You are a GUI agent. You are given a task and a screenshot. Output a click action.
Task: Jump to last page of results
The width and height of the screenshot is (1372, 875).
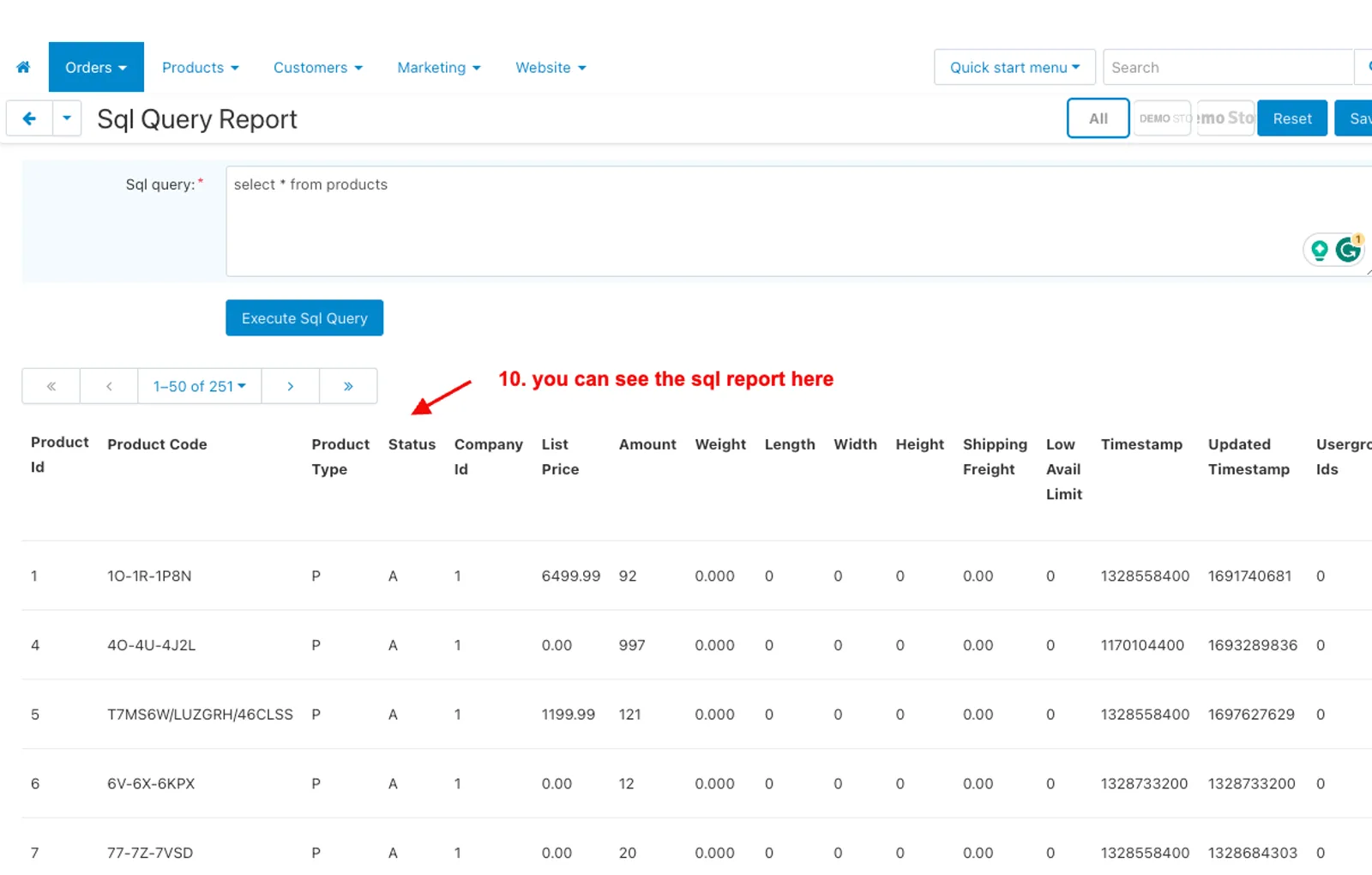click(348, 386)
